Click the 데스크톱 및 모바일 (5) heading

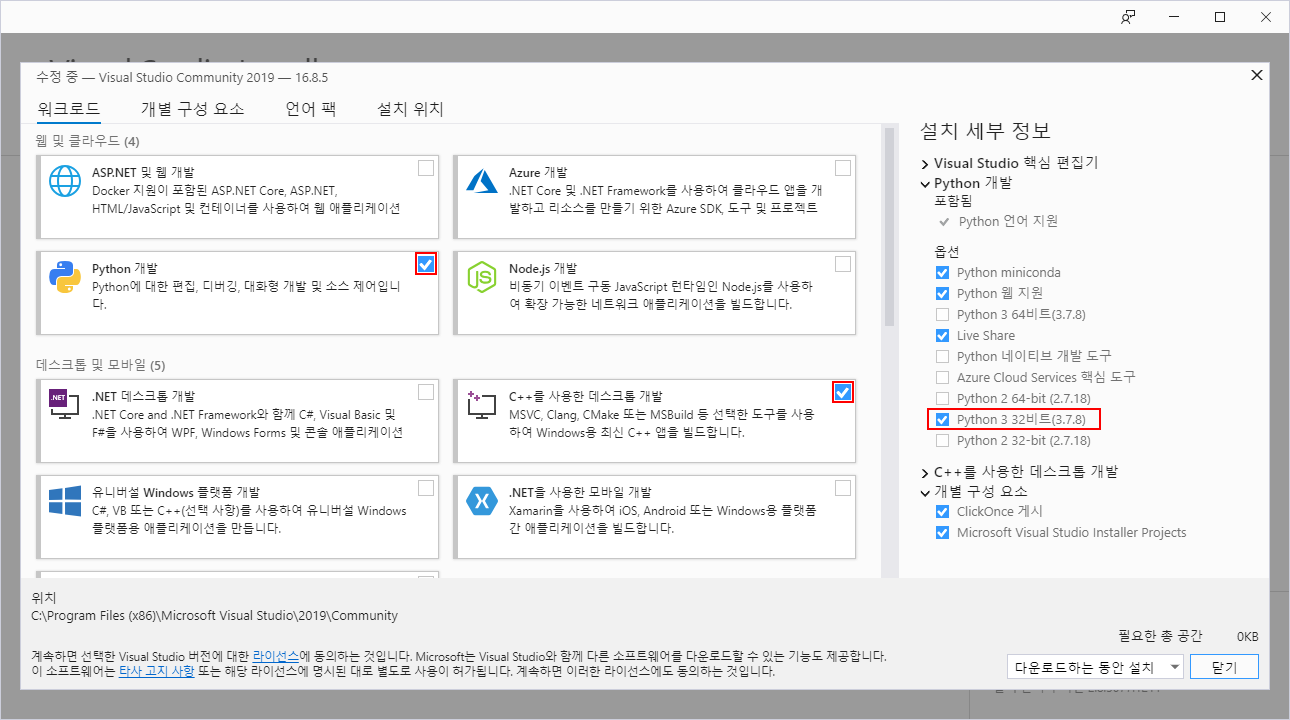pyautogui.click(x=101, y=364)
